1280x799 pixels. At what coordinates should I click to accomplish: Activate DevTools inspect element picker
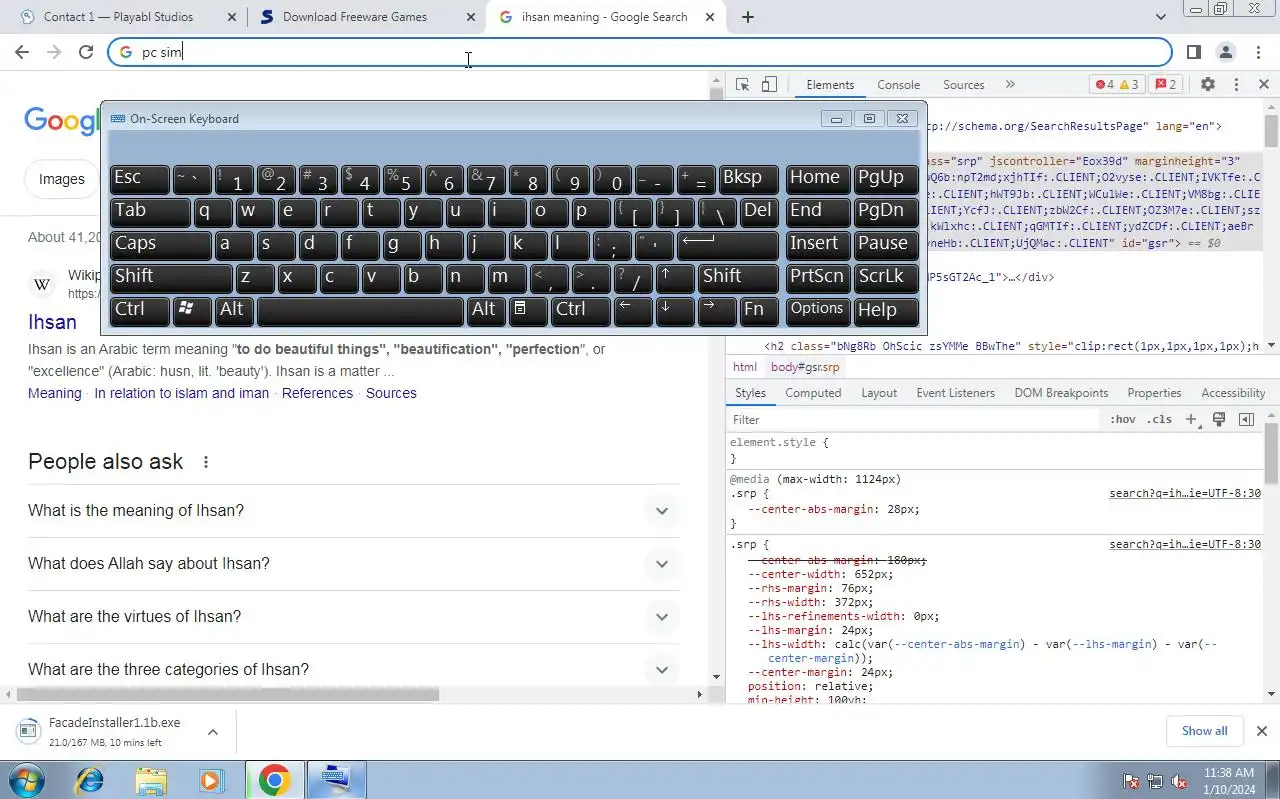tap(742, 85)
